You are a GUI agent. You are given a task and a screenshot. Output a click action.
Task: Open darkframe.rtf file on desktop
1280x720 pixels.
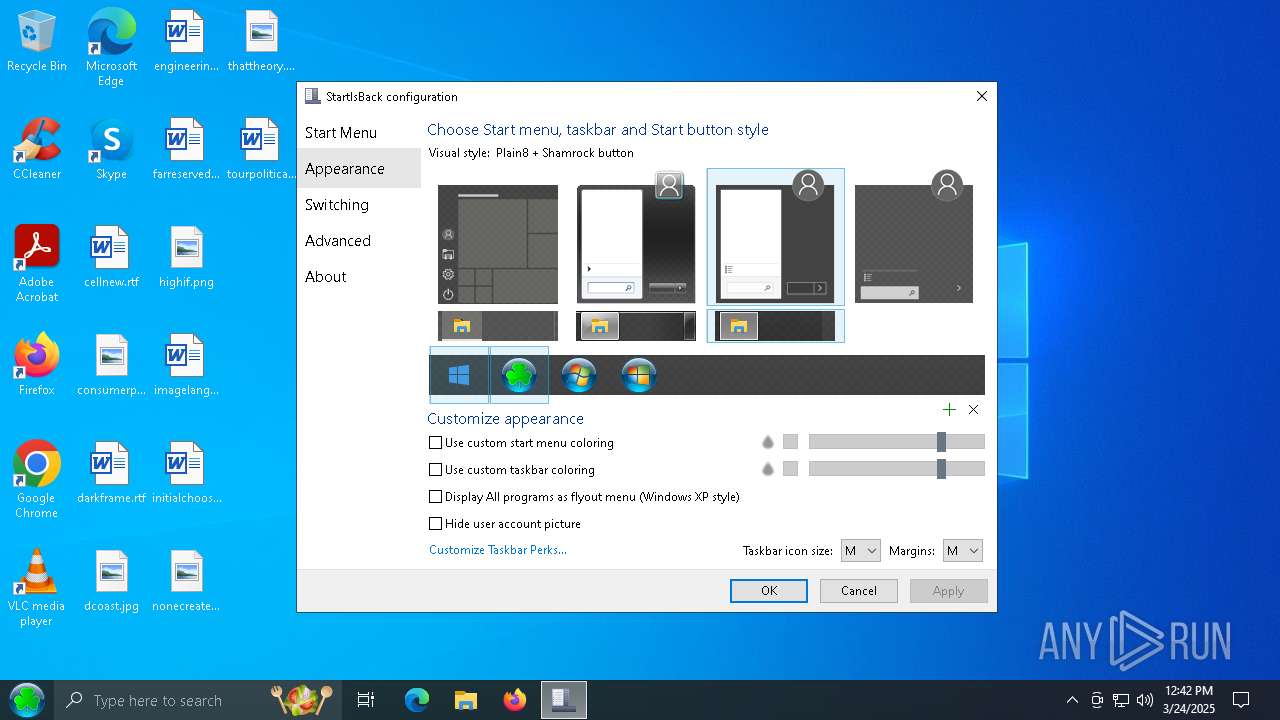111,473
